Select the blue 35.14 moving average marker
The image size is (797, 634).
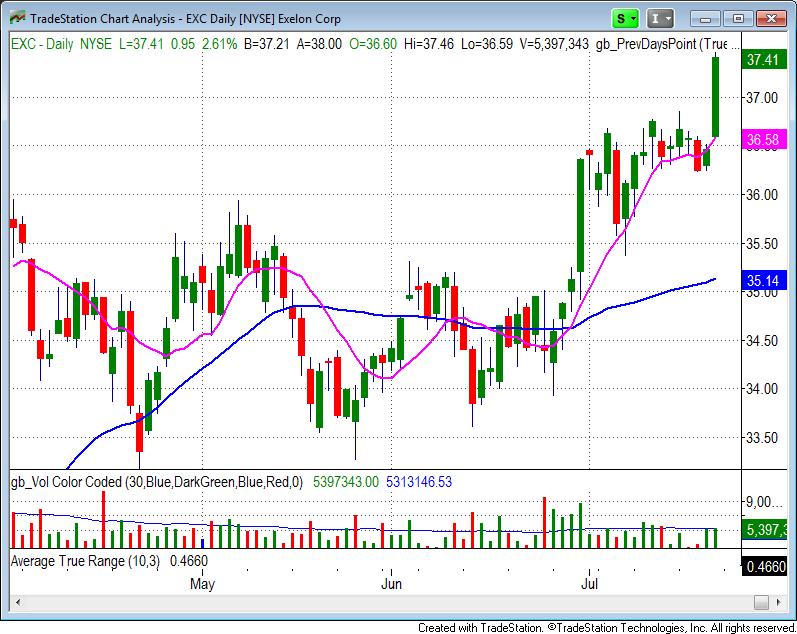tap(762, 282)
